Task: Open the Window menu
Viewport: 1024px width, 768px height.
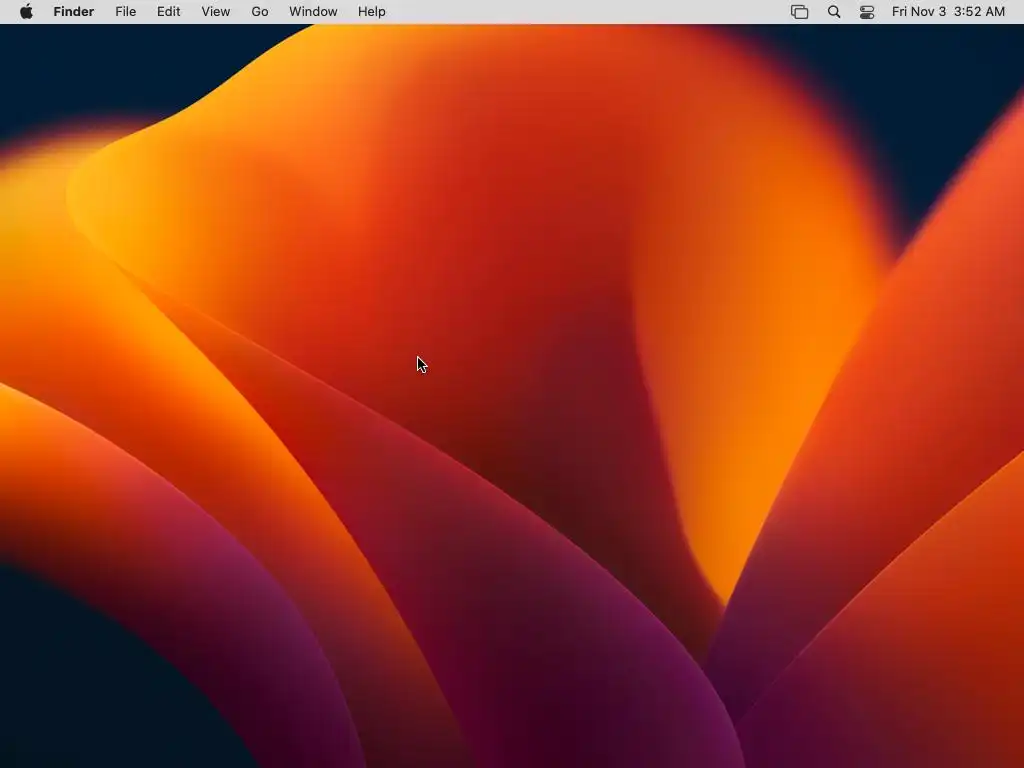Action: click(x=313, y=12)
